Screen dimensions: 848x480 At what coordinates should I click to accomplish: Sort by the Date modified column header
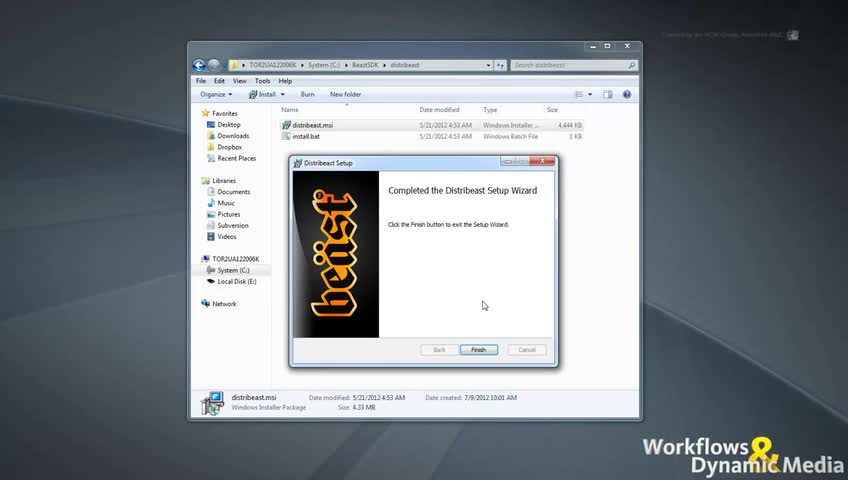[x=439, y=110]
